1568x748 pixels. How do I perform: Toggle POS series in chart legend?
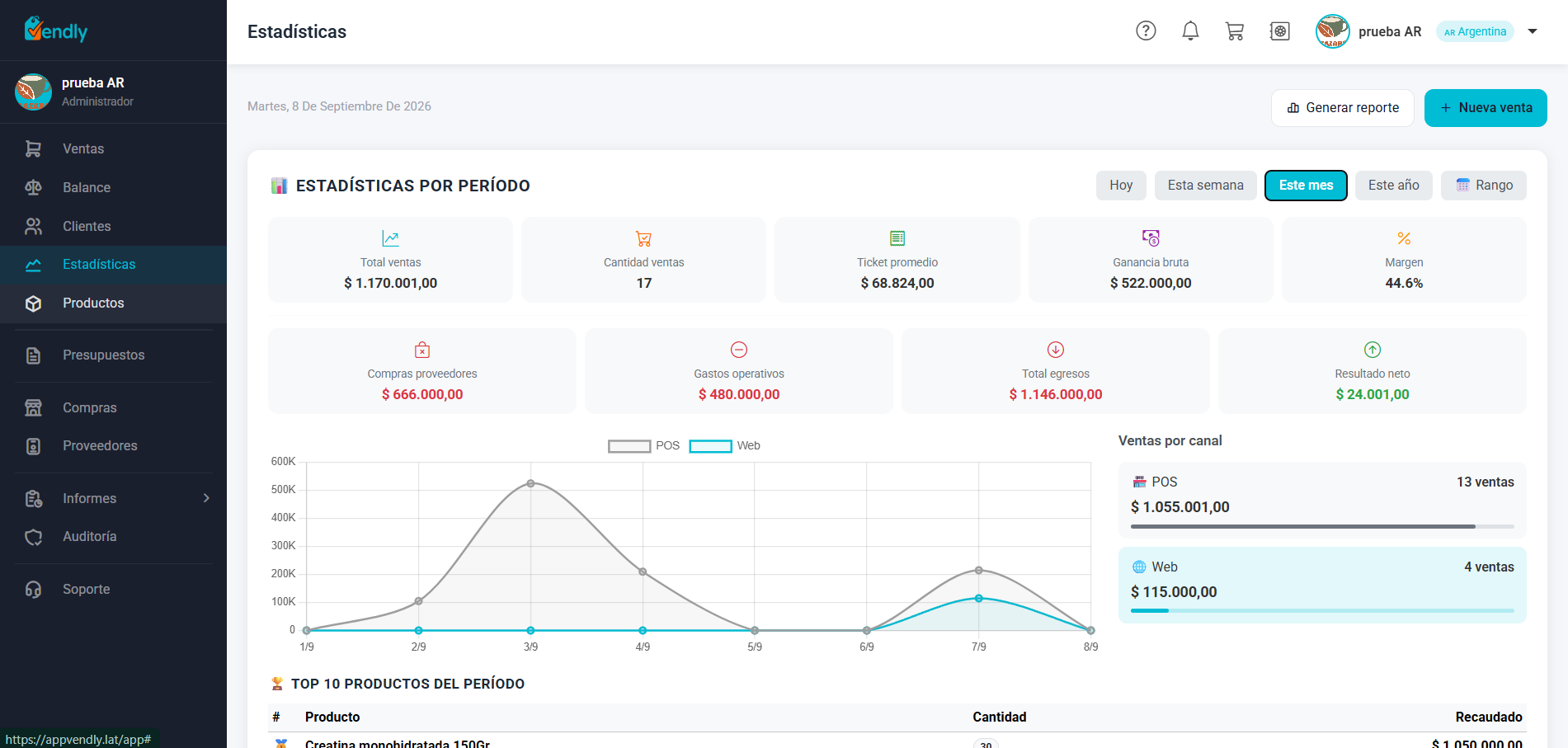pos(643,445)
